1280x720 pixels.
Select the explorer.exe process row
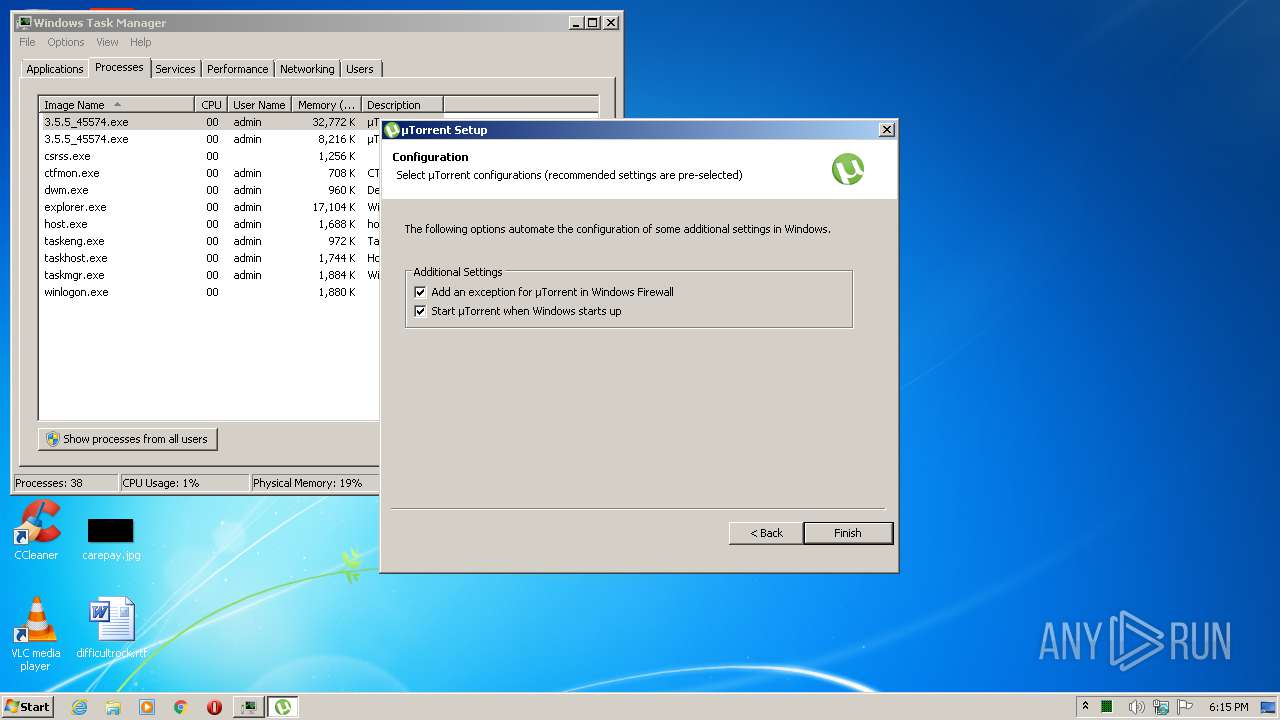210,207
